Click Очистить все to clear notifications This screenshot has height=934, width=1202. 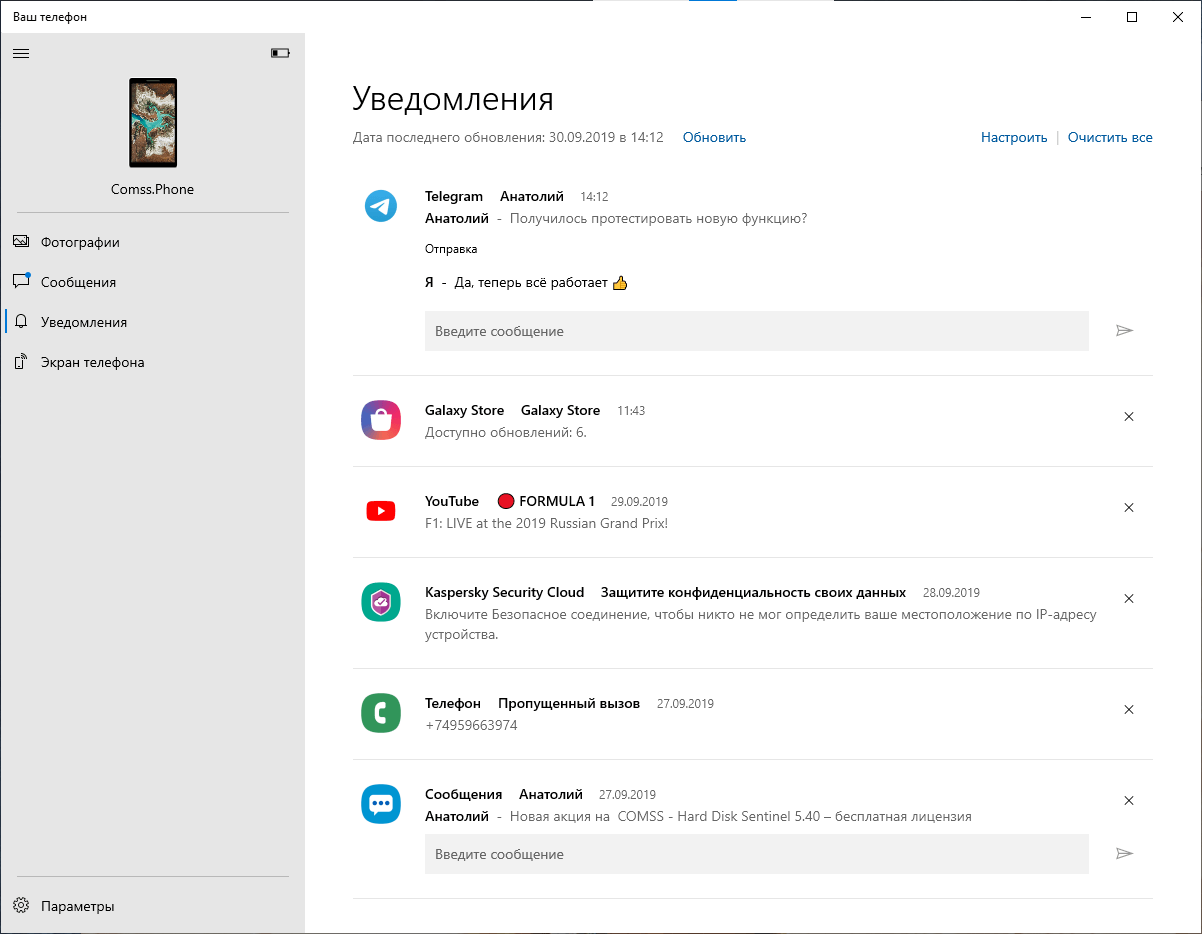tap(1109, 137)
